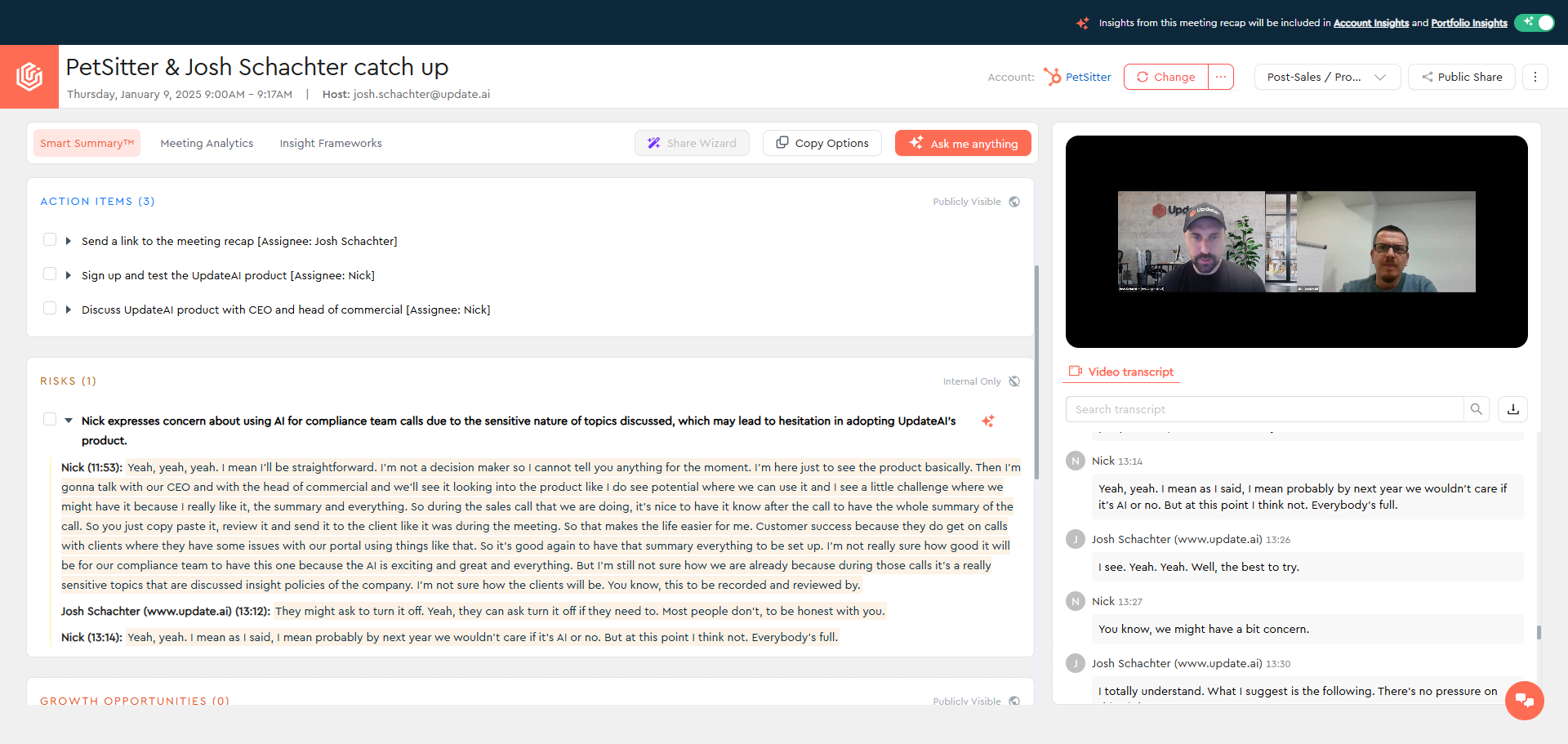Screen dimensions: 1568x744
Task: Click the GROWTH OPPORTUNITIES (0) heading
Action: (135, 701)
